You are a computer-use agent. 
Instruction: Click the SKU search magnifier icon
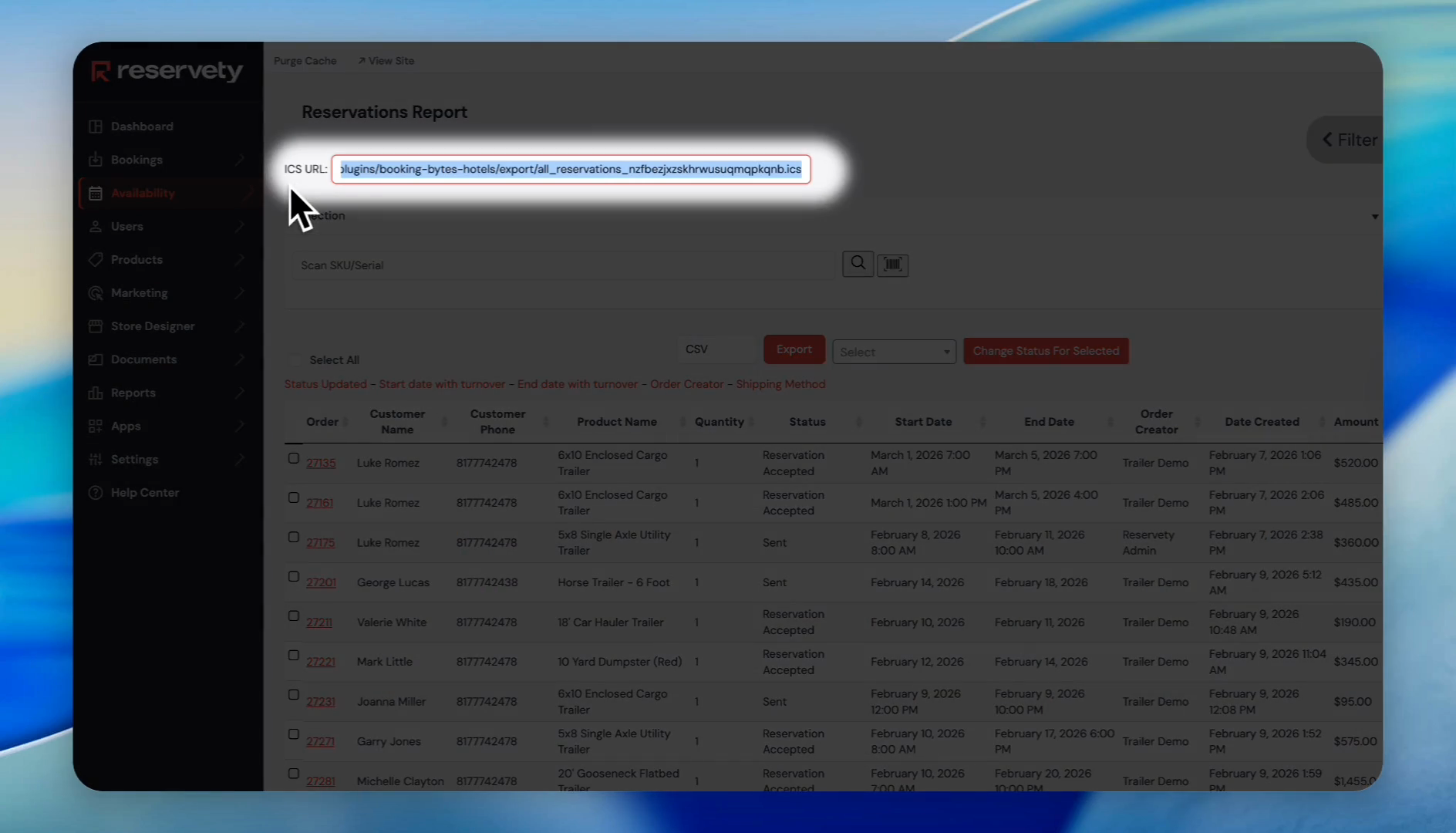pyautogui.click(x=857, y=264)
